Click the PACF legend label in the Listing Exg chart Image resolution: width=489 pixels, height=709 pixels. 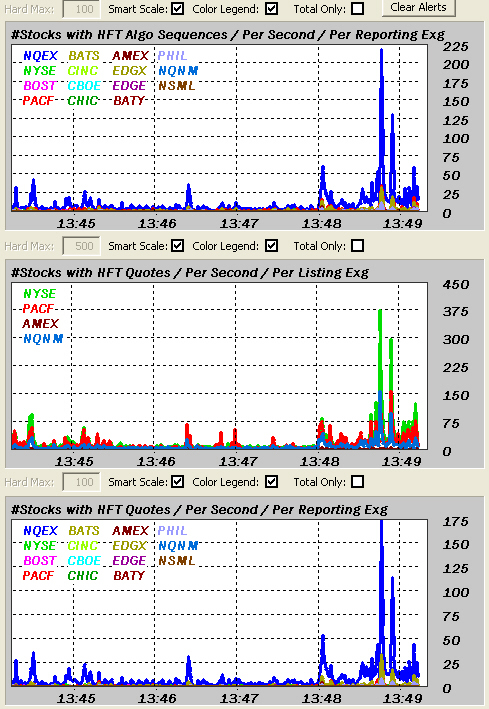[38, 308]
